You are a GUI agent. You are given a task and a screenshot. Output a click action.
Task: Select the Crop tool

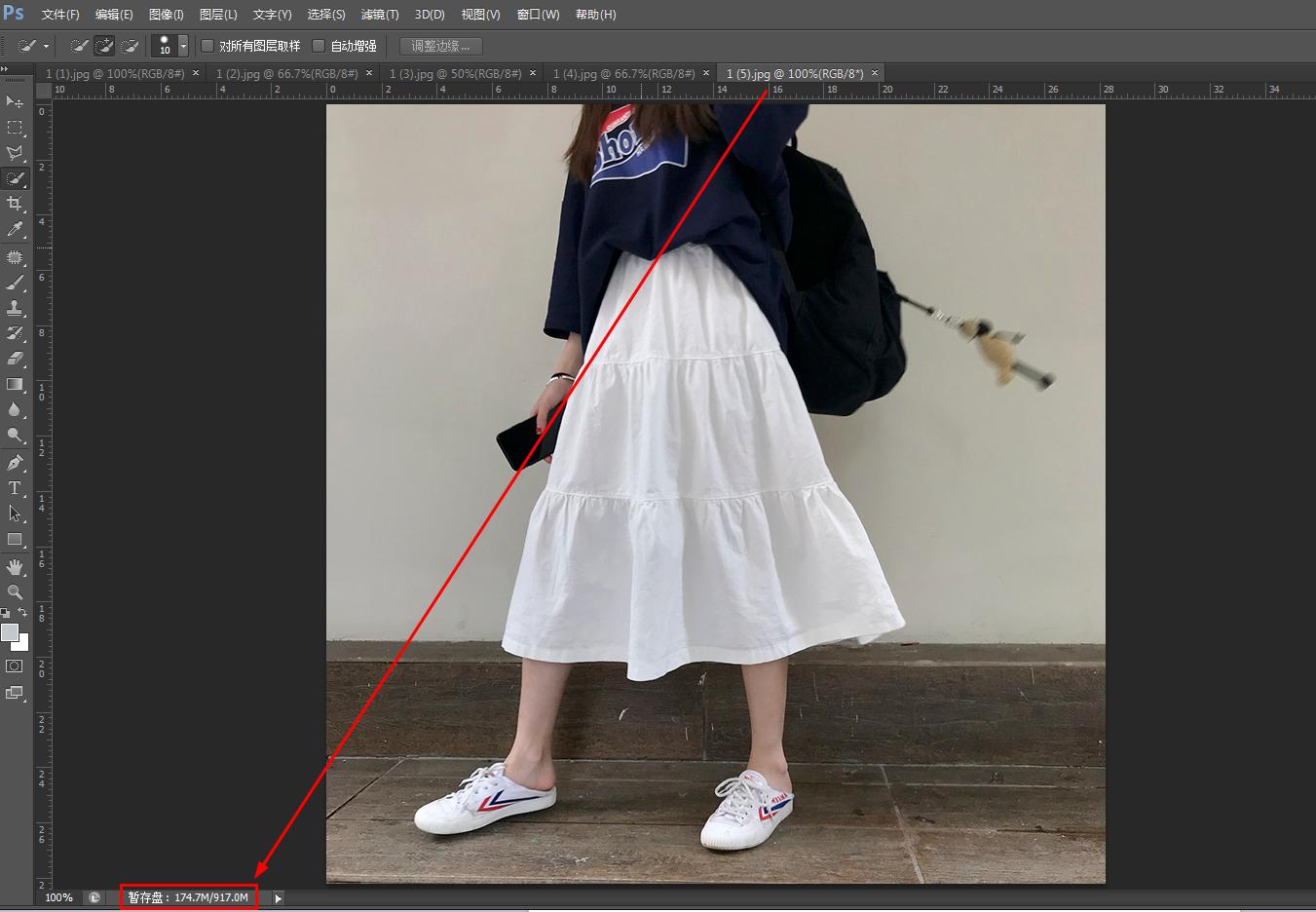[15, 204]
